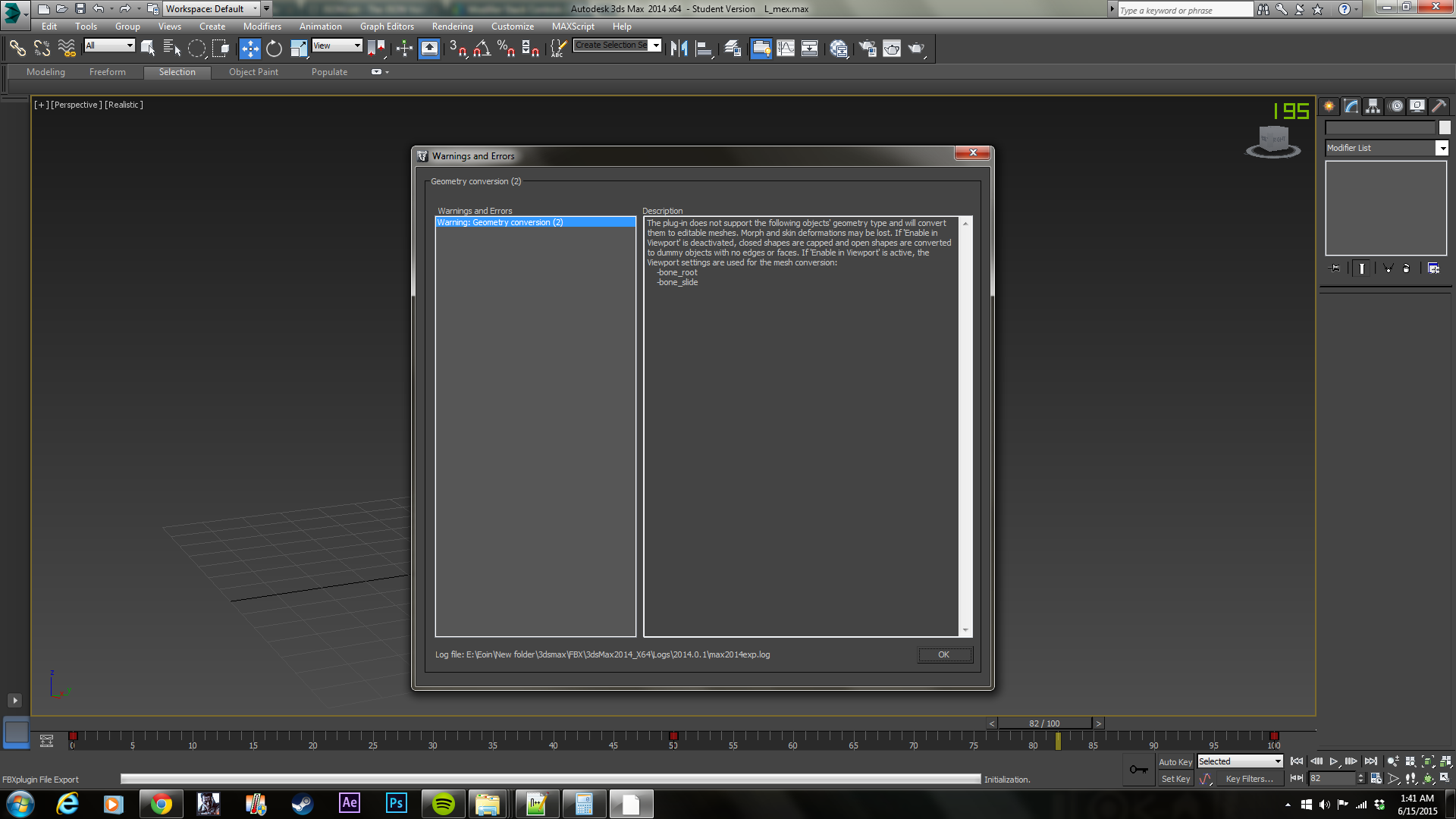The height and width of the screenshot is (819, 1456).
Task: Activate Select and Scale tool
Action: (x=299, y=49)
